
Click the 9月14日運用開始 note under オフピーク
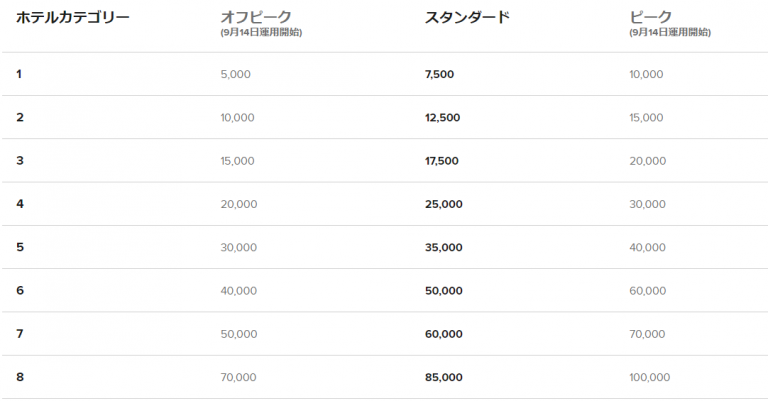262,33
